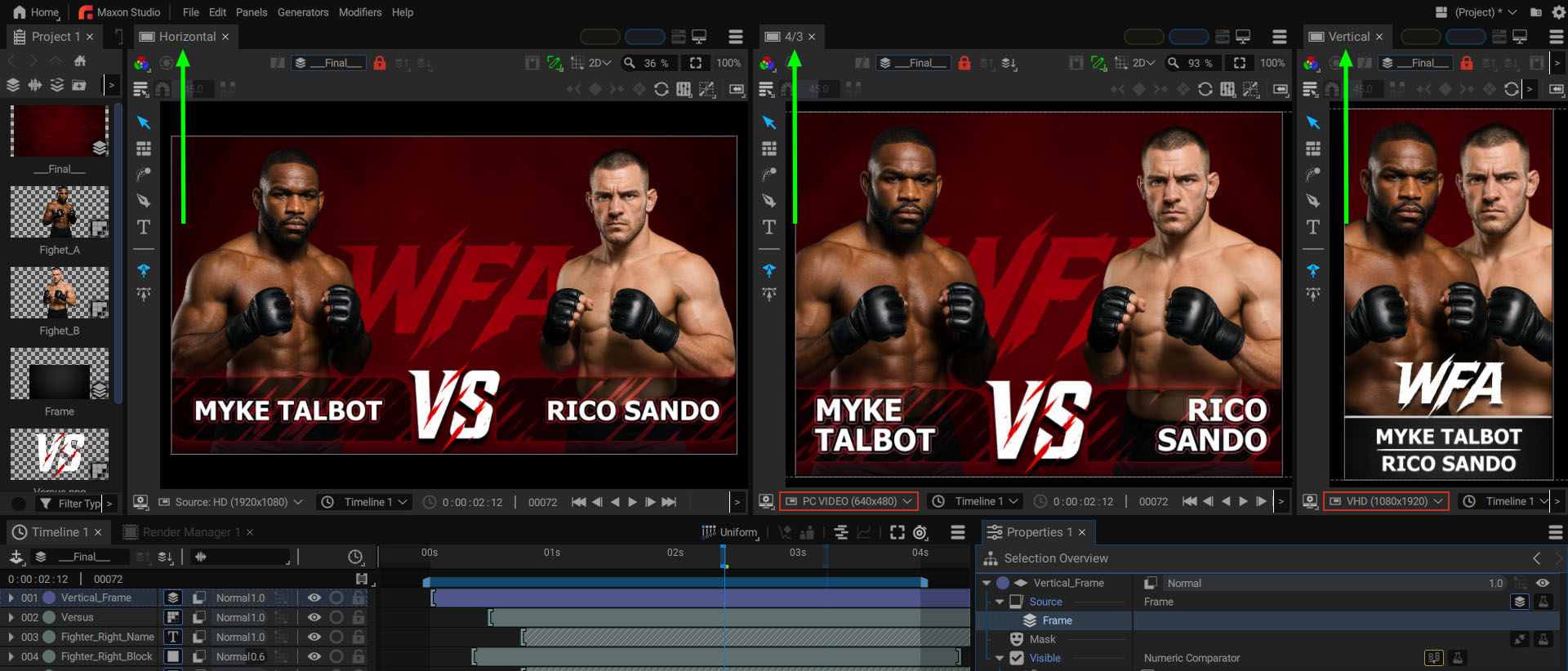Open the hamburger menu of Horizontal viewer
Image resolution: width=1568 pixels, height=671 pixels.
[x=736, y=37]
